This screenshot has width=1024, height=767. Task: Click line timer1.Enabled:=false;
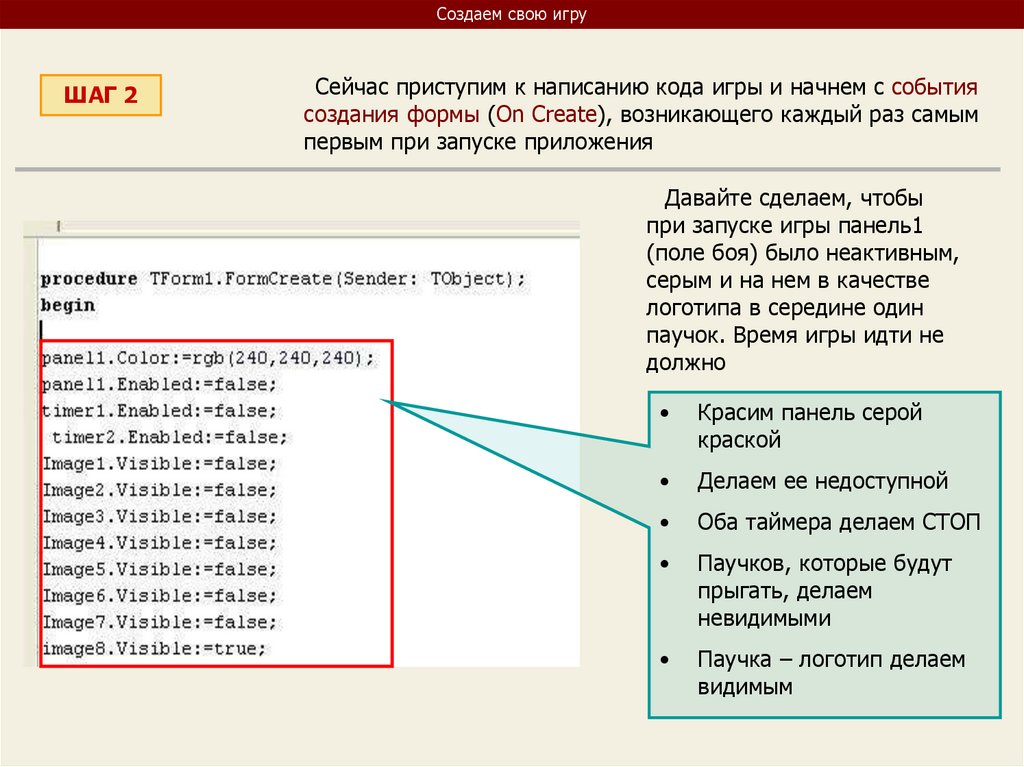point(159,411)
